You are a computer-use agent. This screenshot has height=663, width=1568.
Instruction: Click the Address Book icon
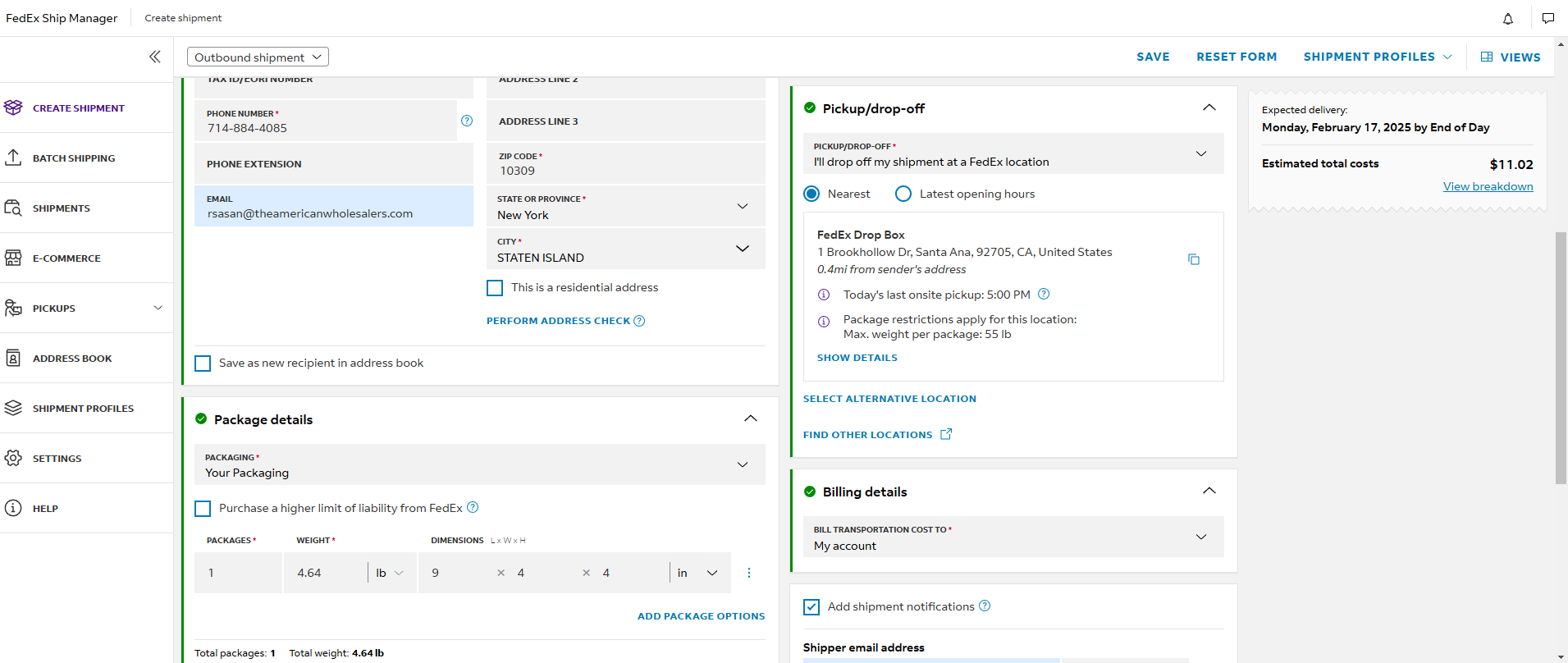pos(13,358)
